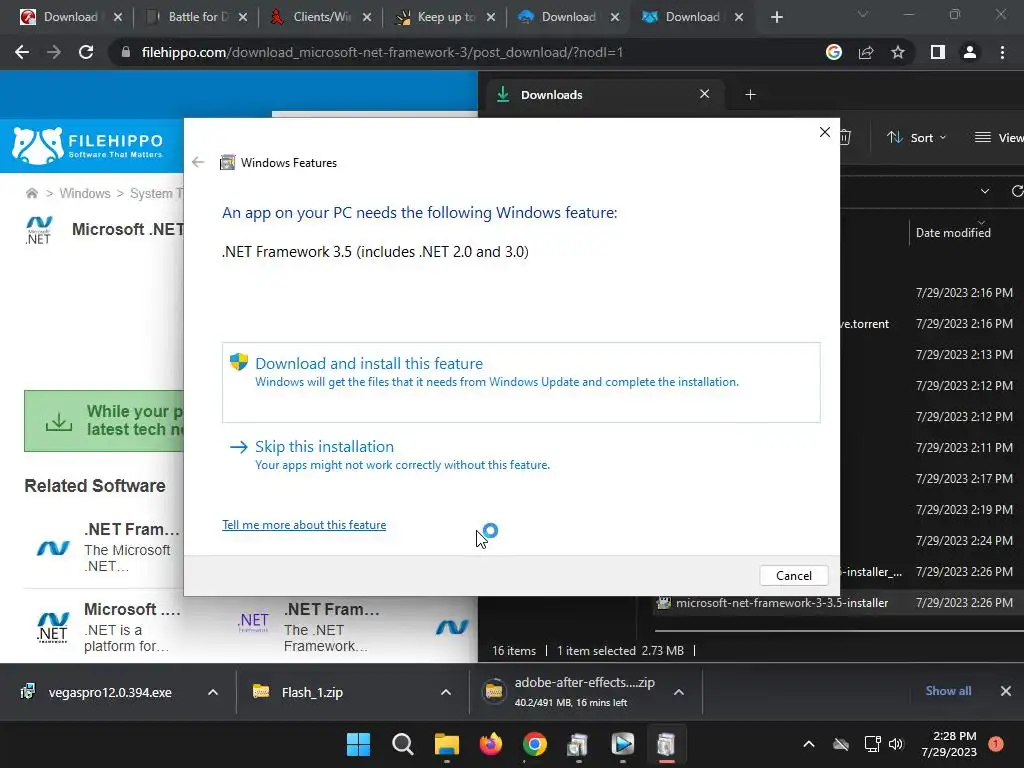
Task: Show hidden system tray icons
Action: (x=808, y=744)
